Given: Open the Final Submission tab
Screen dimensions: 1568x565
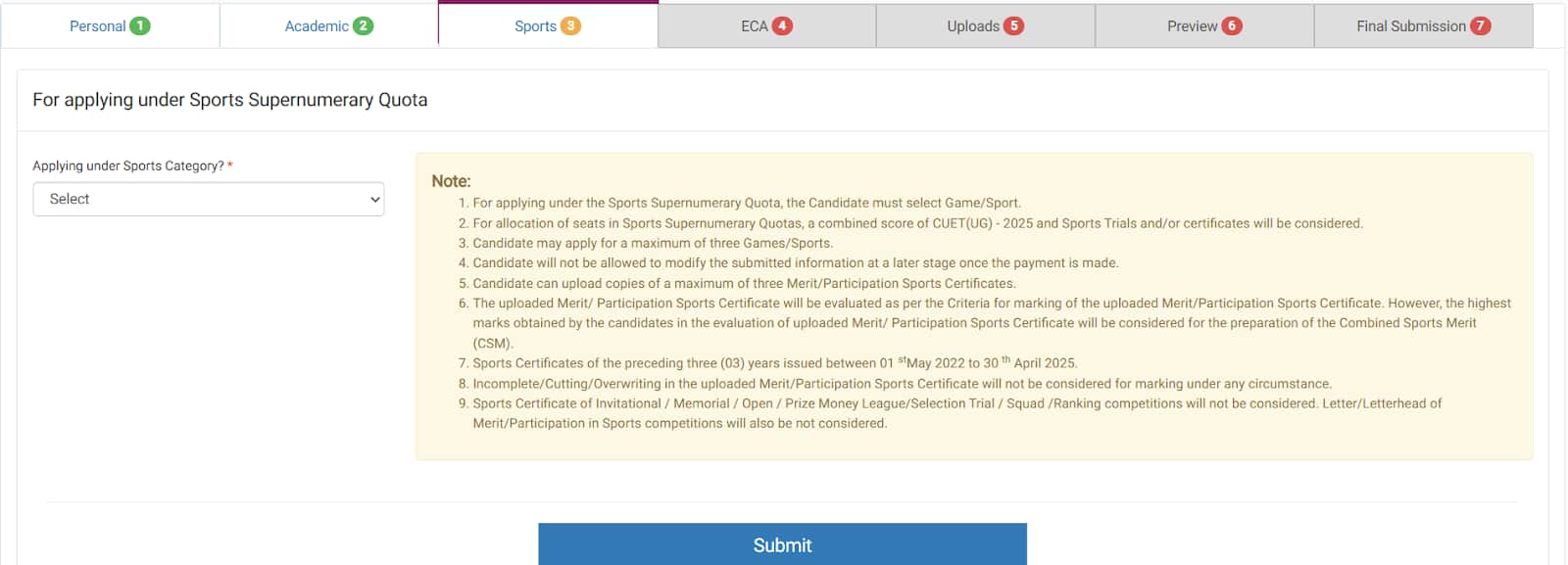Looking at the screenshot, I should 1423,26.
